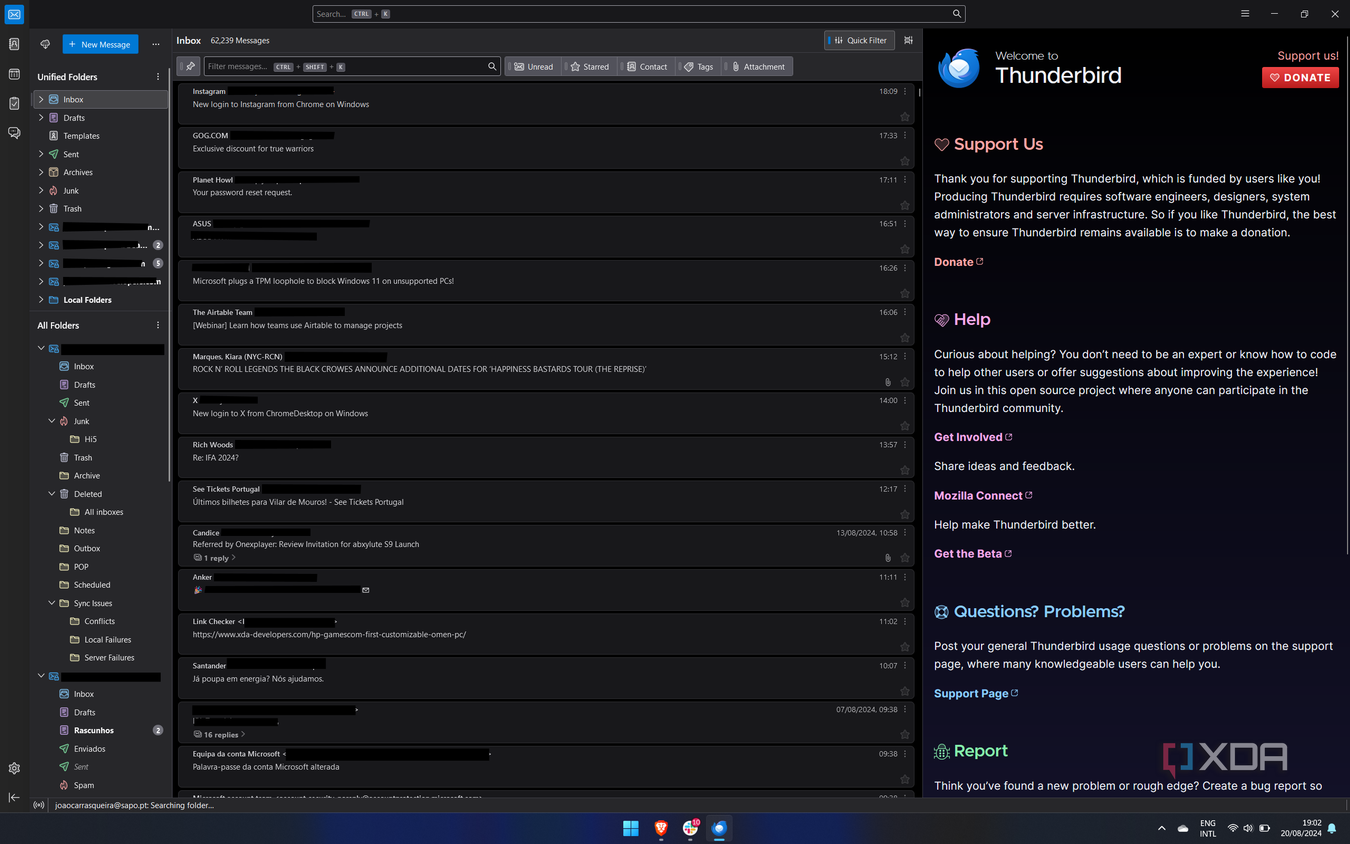This screenshot has height=844, width=1350.
Task: Open options menu for Instagram message row
Action: (x=906, y=91)
